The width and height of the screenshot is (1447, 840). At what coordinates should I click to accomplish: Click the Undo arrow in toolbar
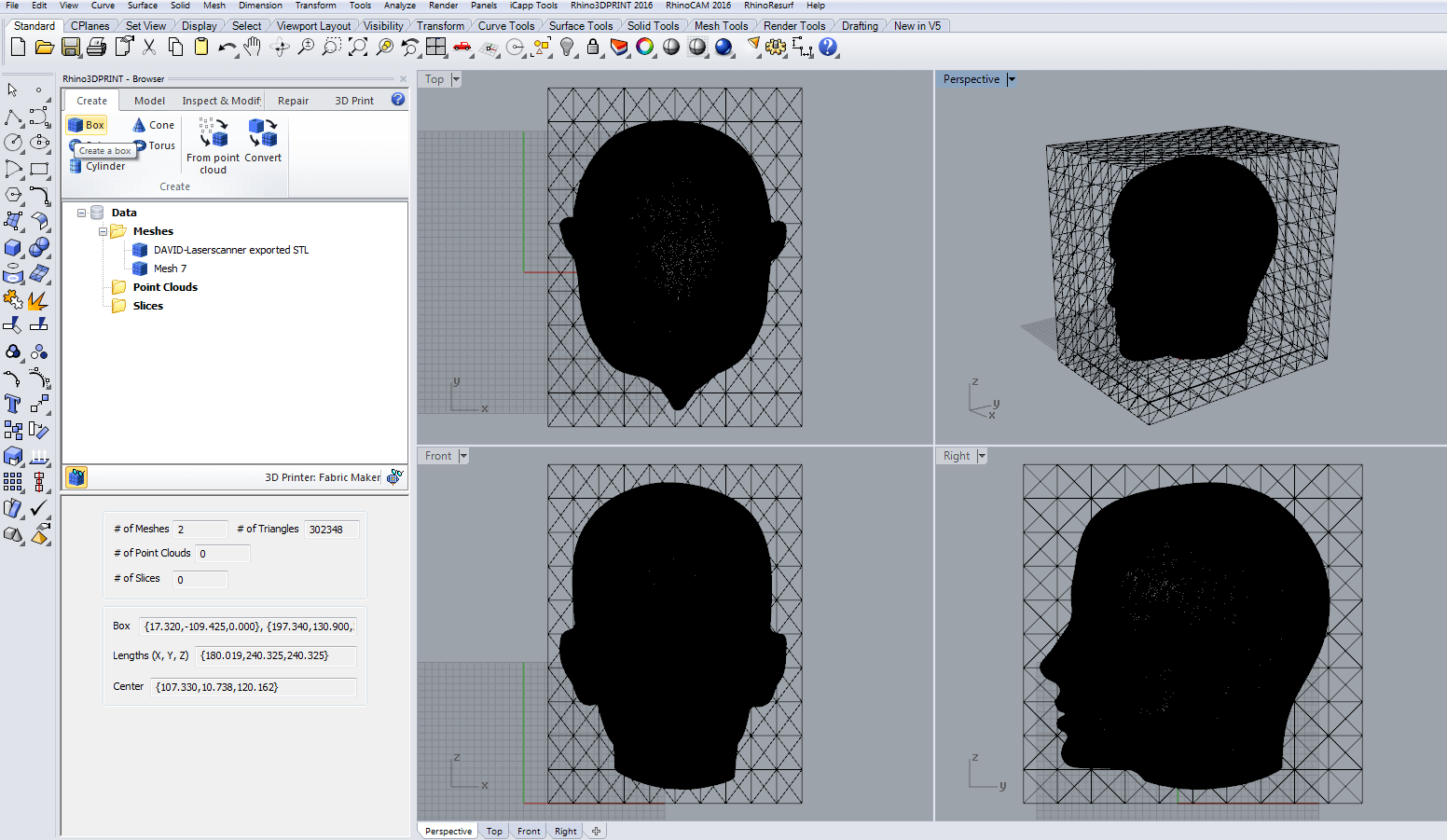tap(227, 48)
